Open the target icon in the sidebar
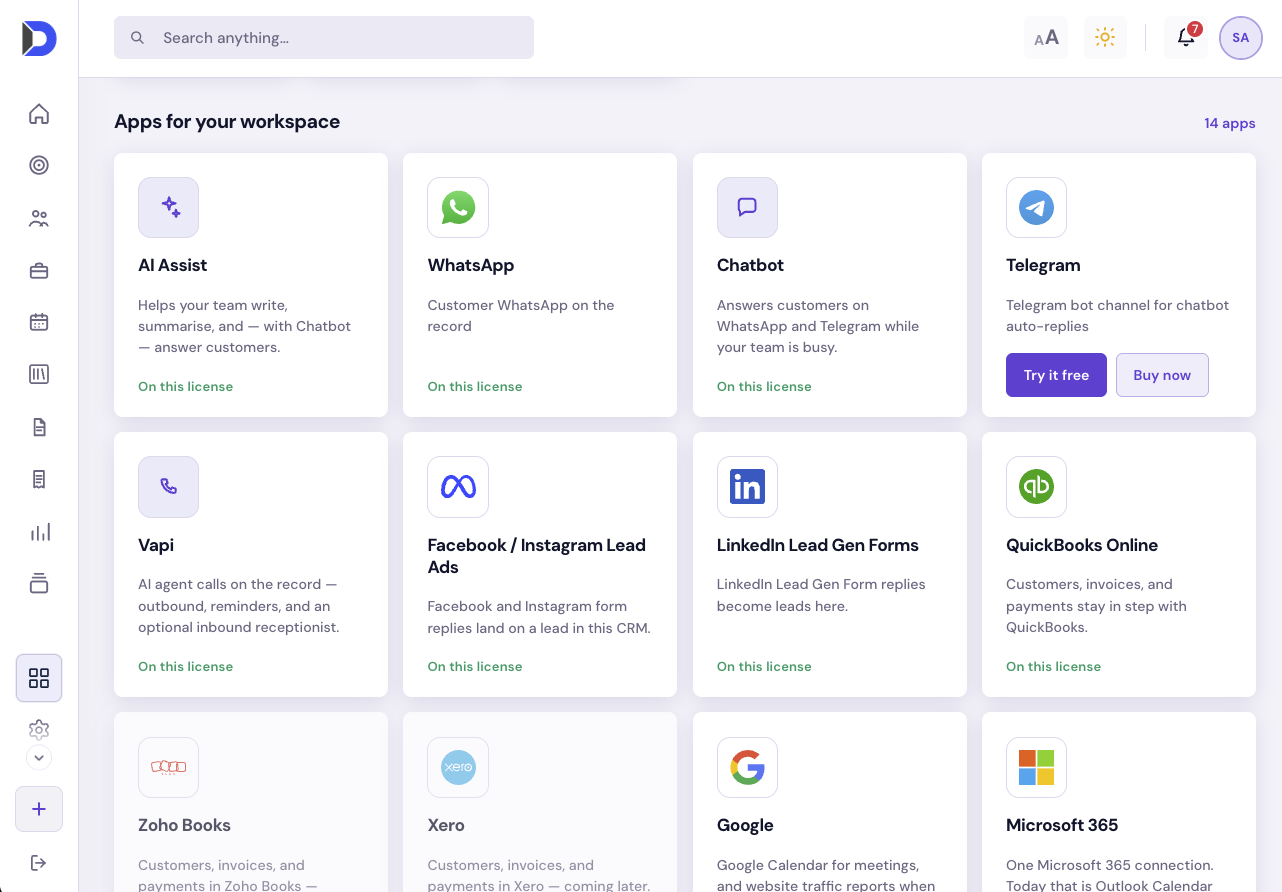Screen dimensions: 1282x892 tap(39, 166)
